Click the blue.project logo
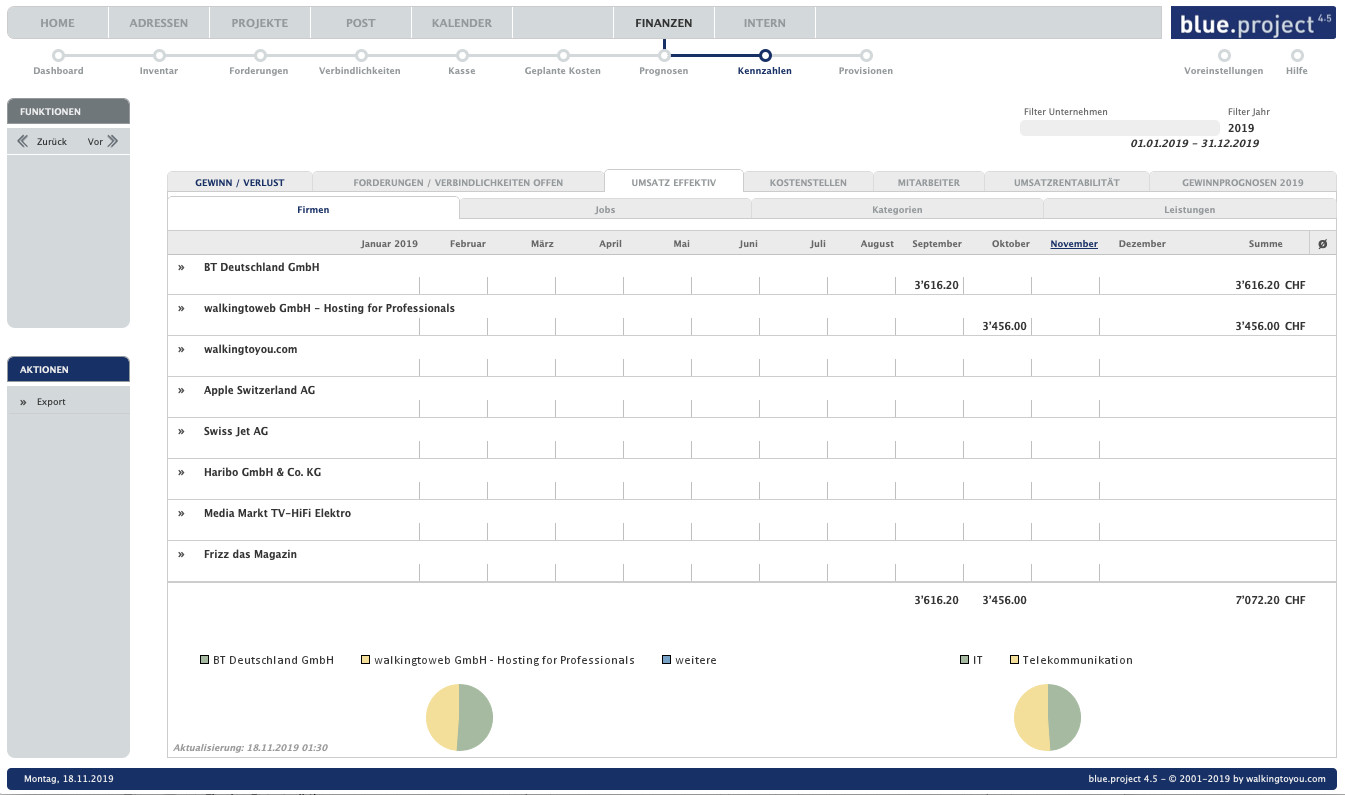 tap(1253, 23)
